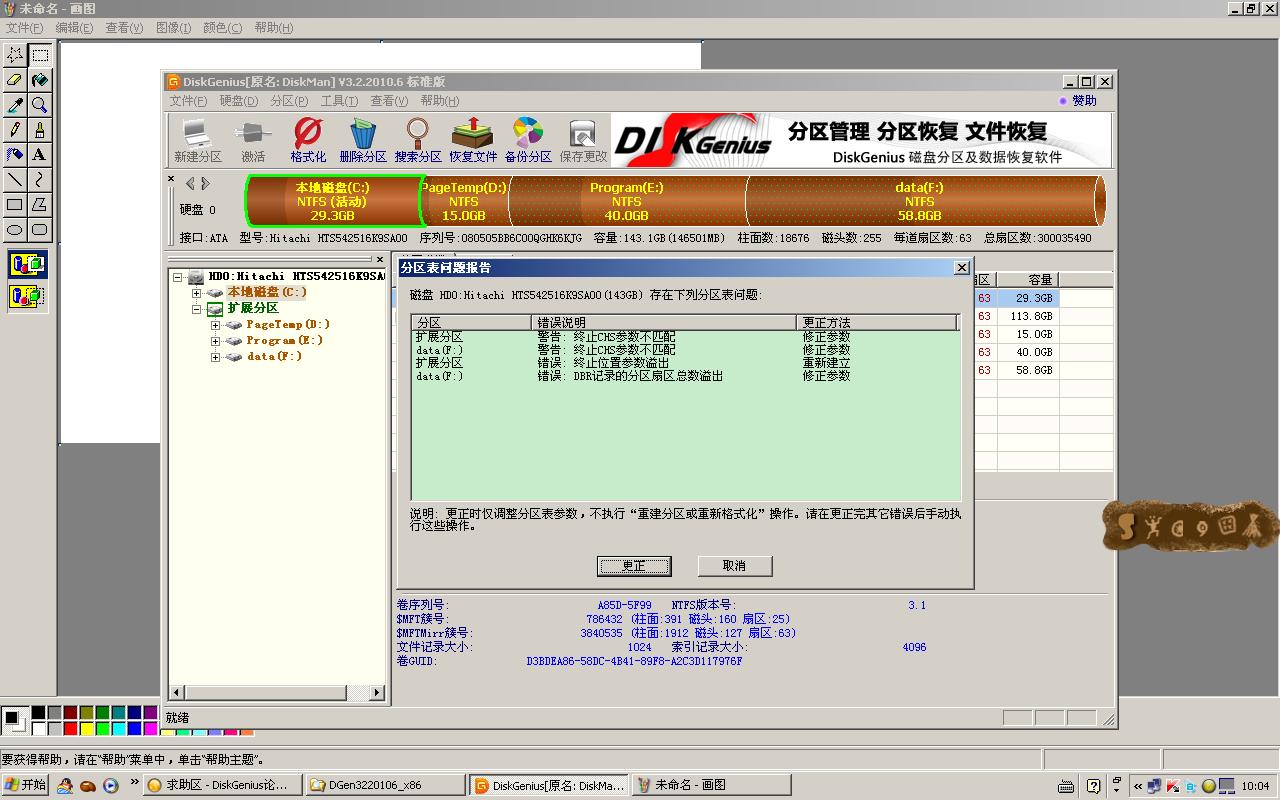
Task: Choose the brush tool in Paint
Action: (40, 130)
